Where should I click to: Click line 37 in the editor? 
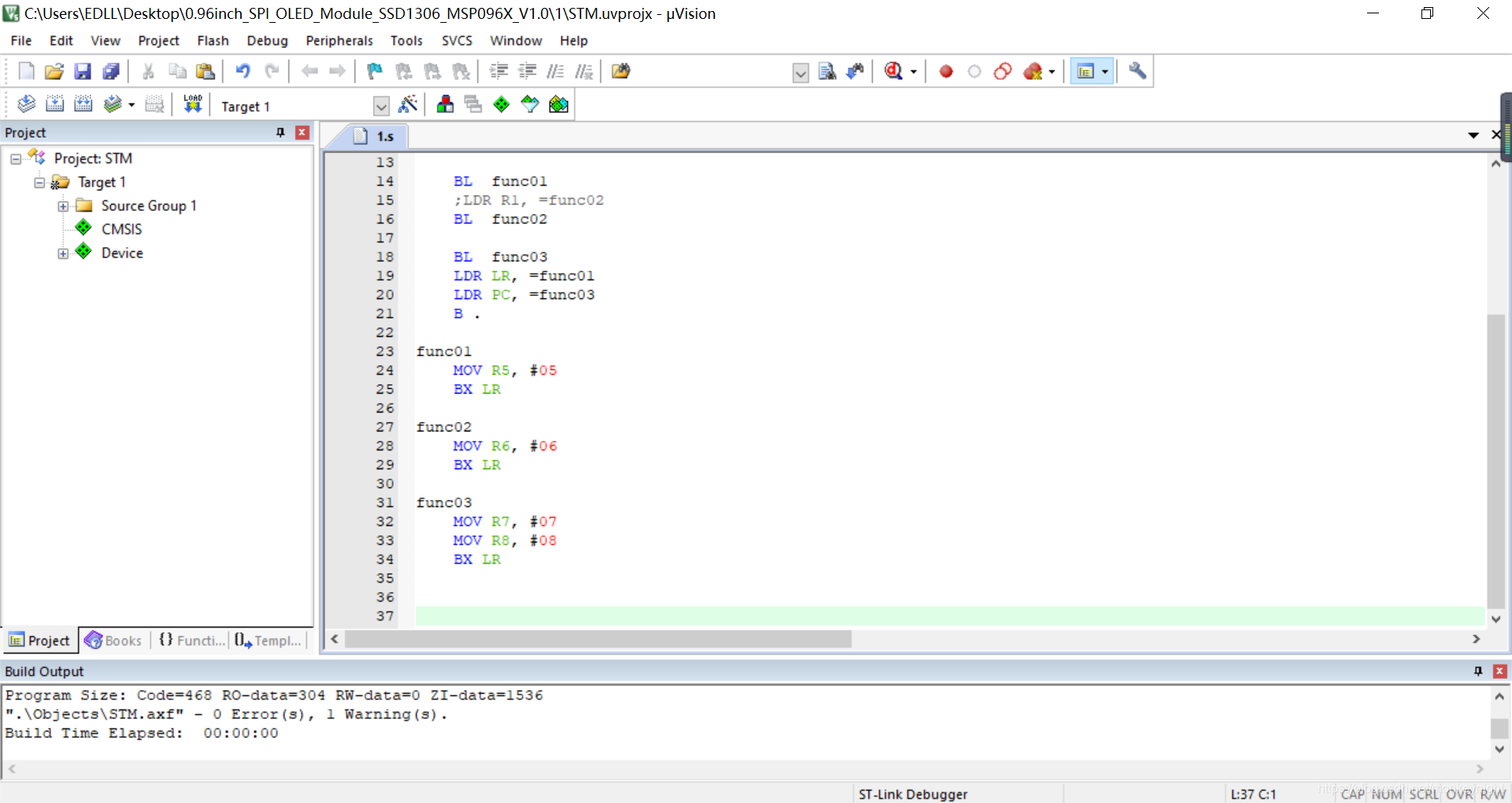(x=950, y=616)
